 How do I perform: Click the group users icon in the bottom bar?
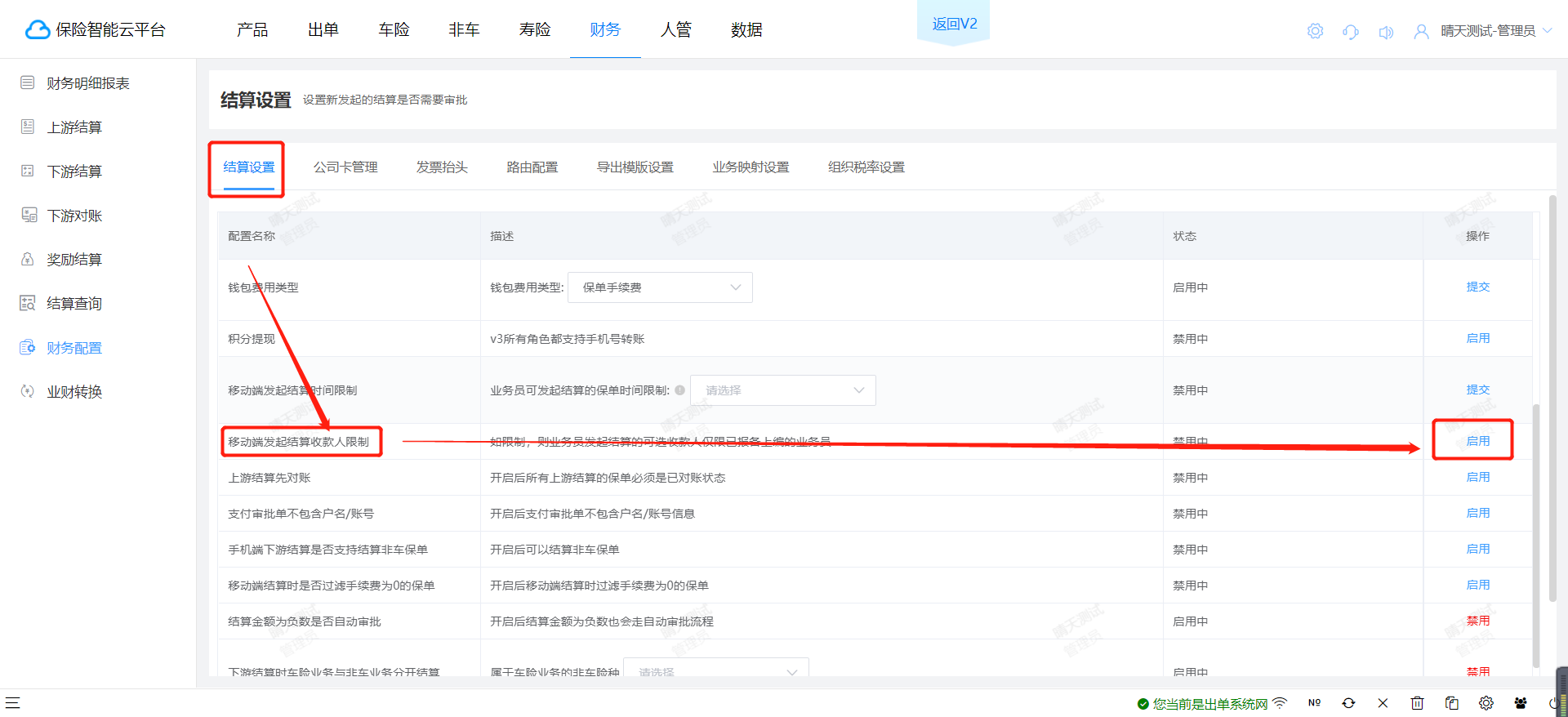click(x=1520, y=702)
